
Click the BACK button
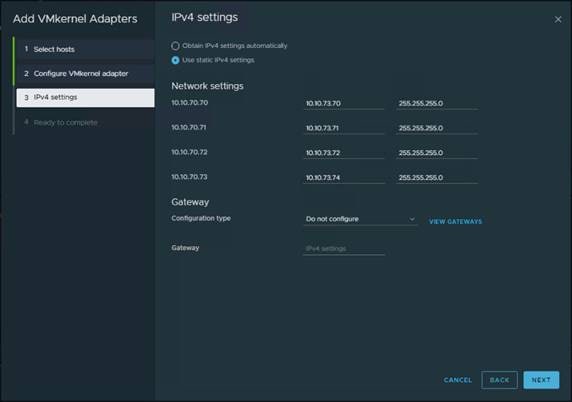click(x=499, y=380)
